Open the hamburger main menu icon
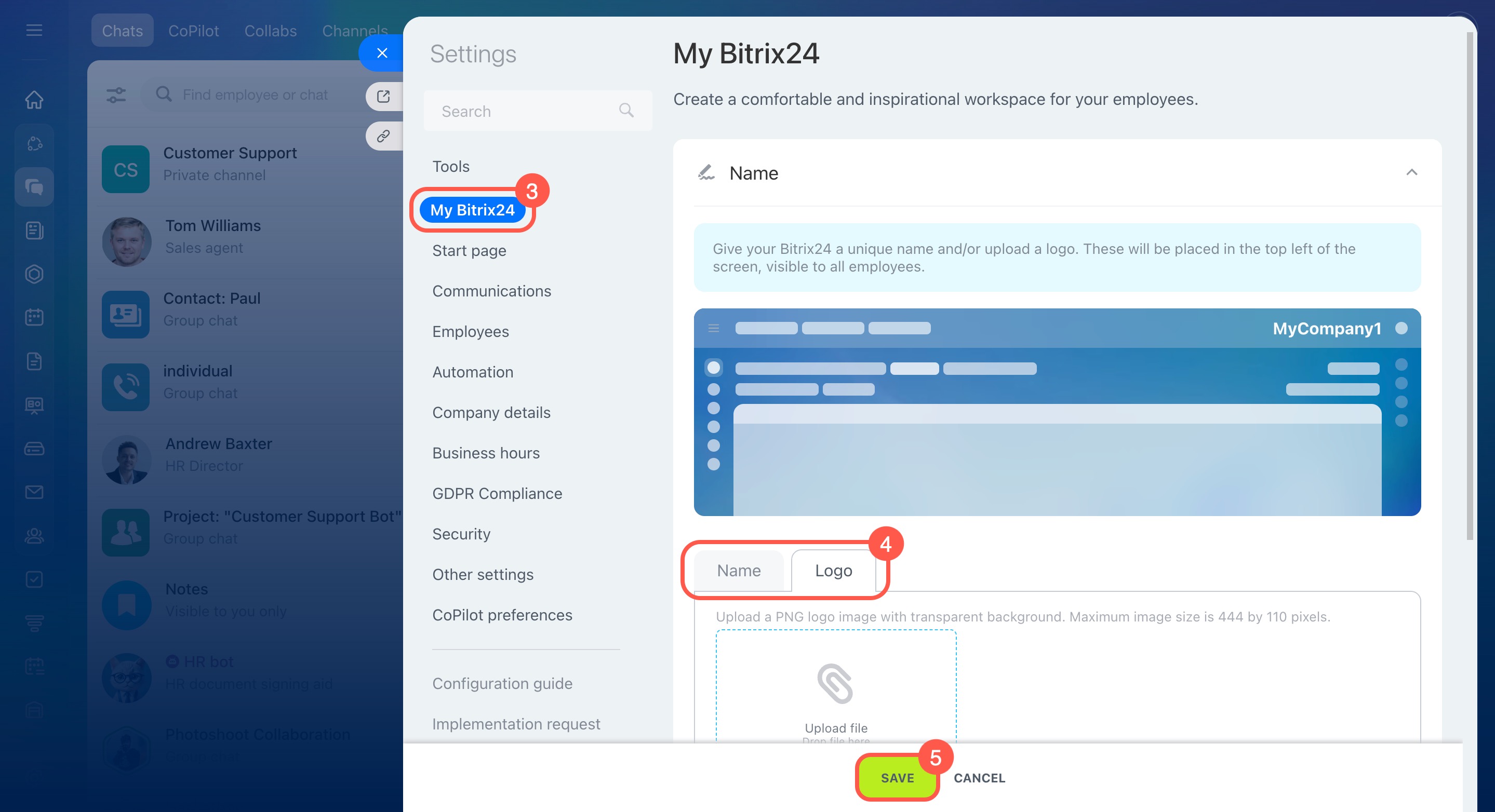Viewport: 1495px width, 812px height. point(34,30)
